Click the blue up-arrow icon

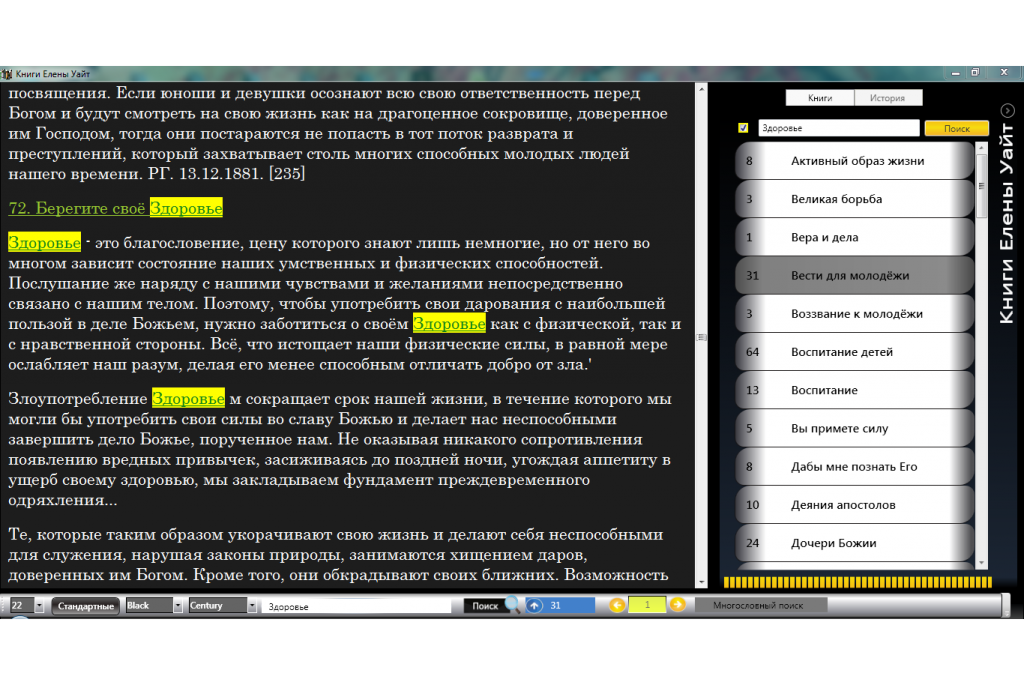[x=535, y=605]
